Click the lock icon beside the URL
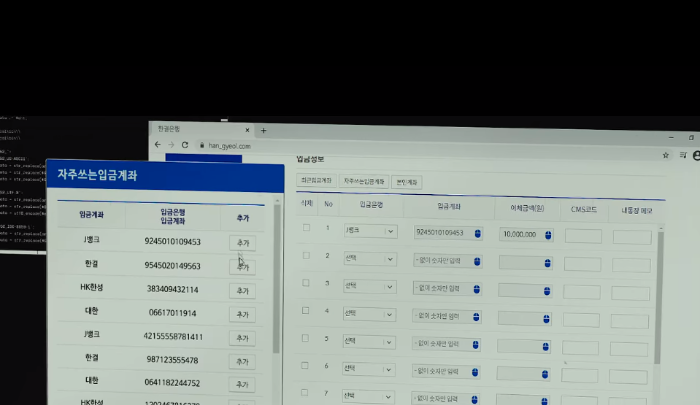 (x=202, y=146)
